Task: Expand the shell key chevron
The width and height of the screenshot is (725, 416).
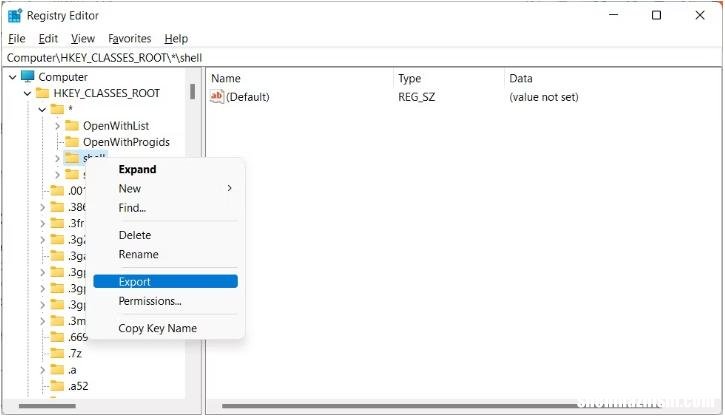Action: tap(57, 159)
